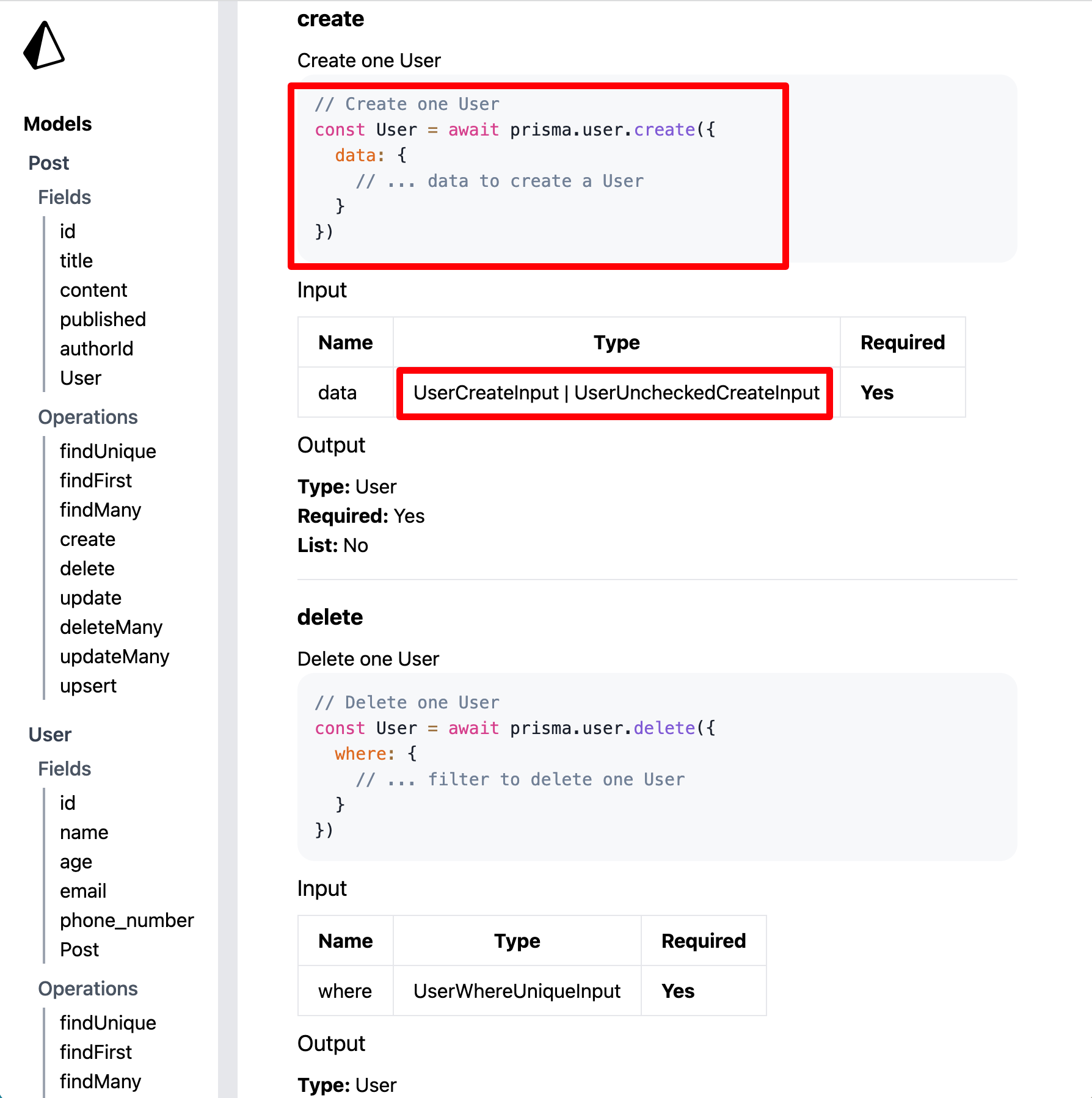Jump to Post updateMany operation
The width and height of the screenshot is (1092, 1098).
(x=115, y=656)
